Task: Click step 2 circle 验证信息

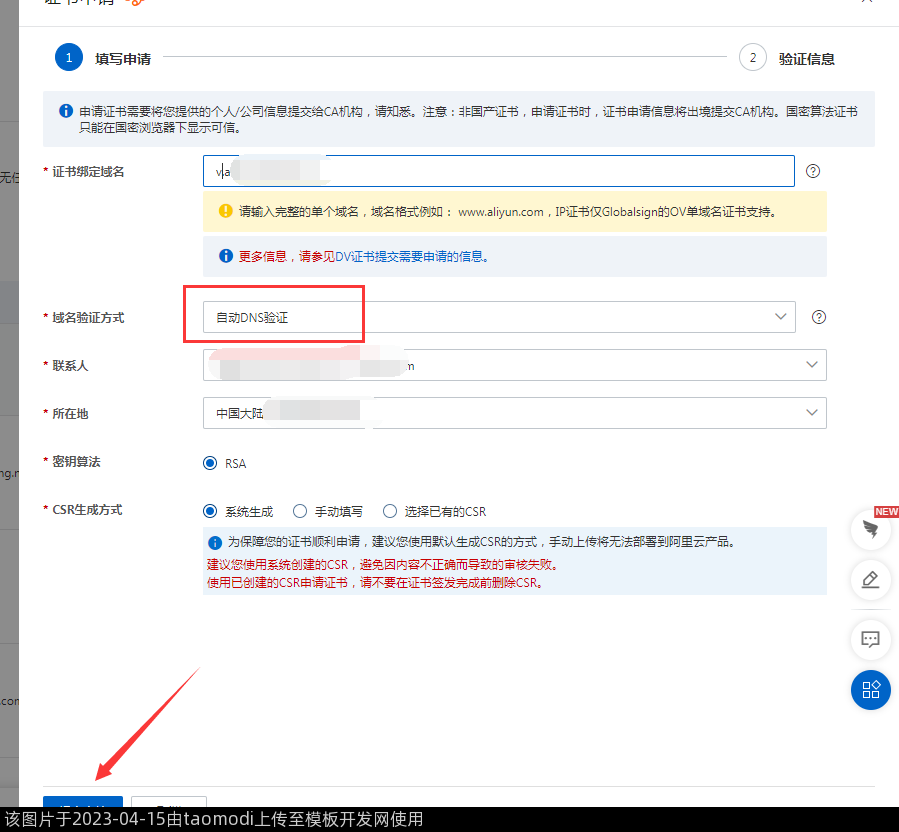Action: (x=752, y=58)
